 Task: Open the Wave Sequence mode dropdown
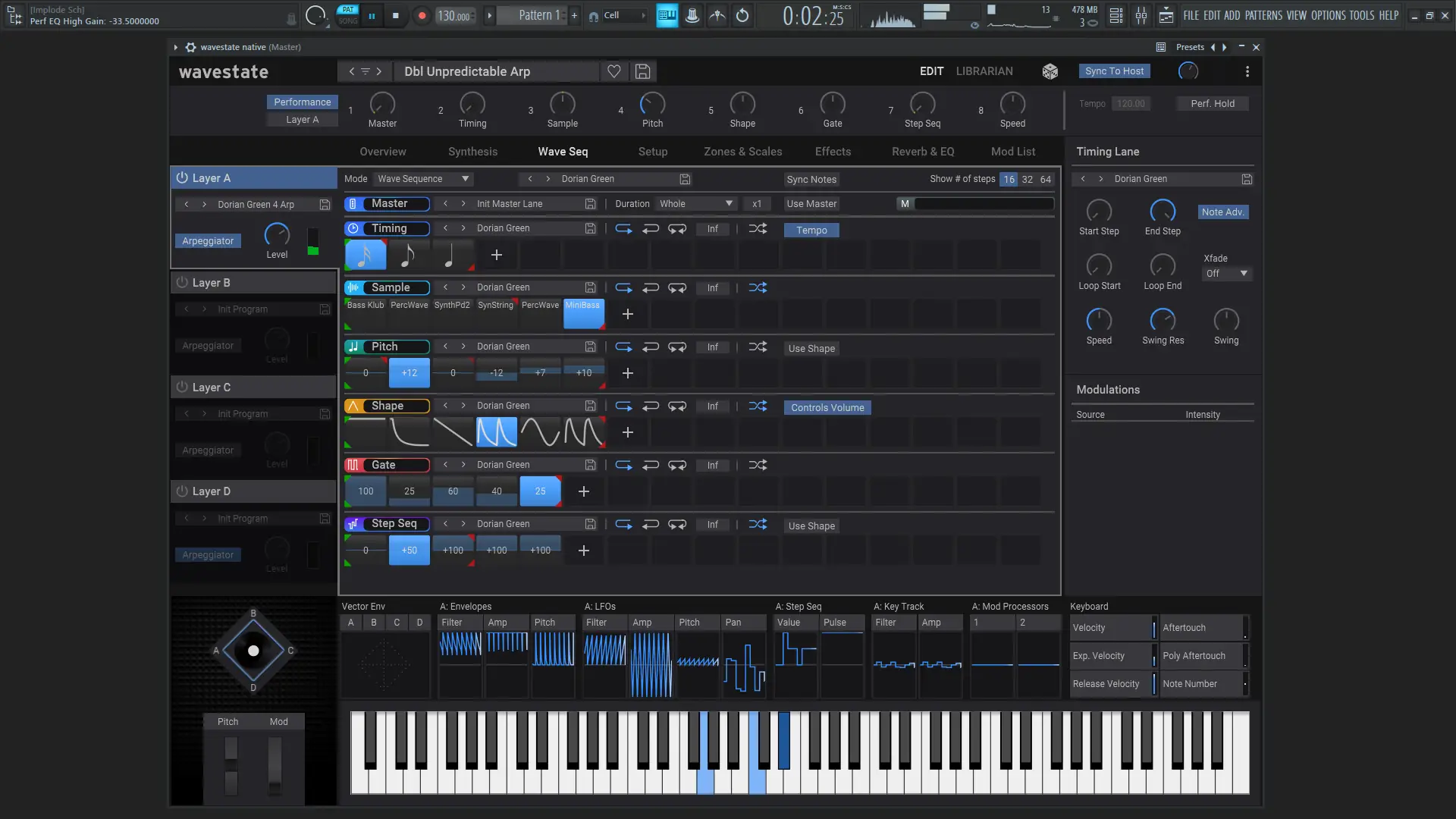coord(424,179)
